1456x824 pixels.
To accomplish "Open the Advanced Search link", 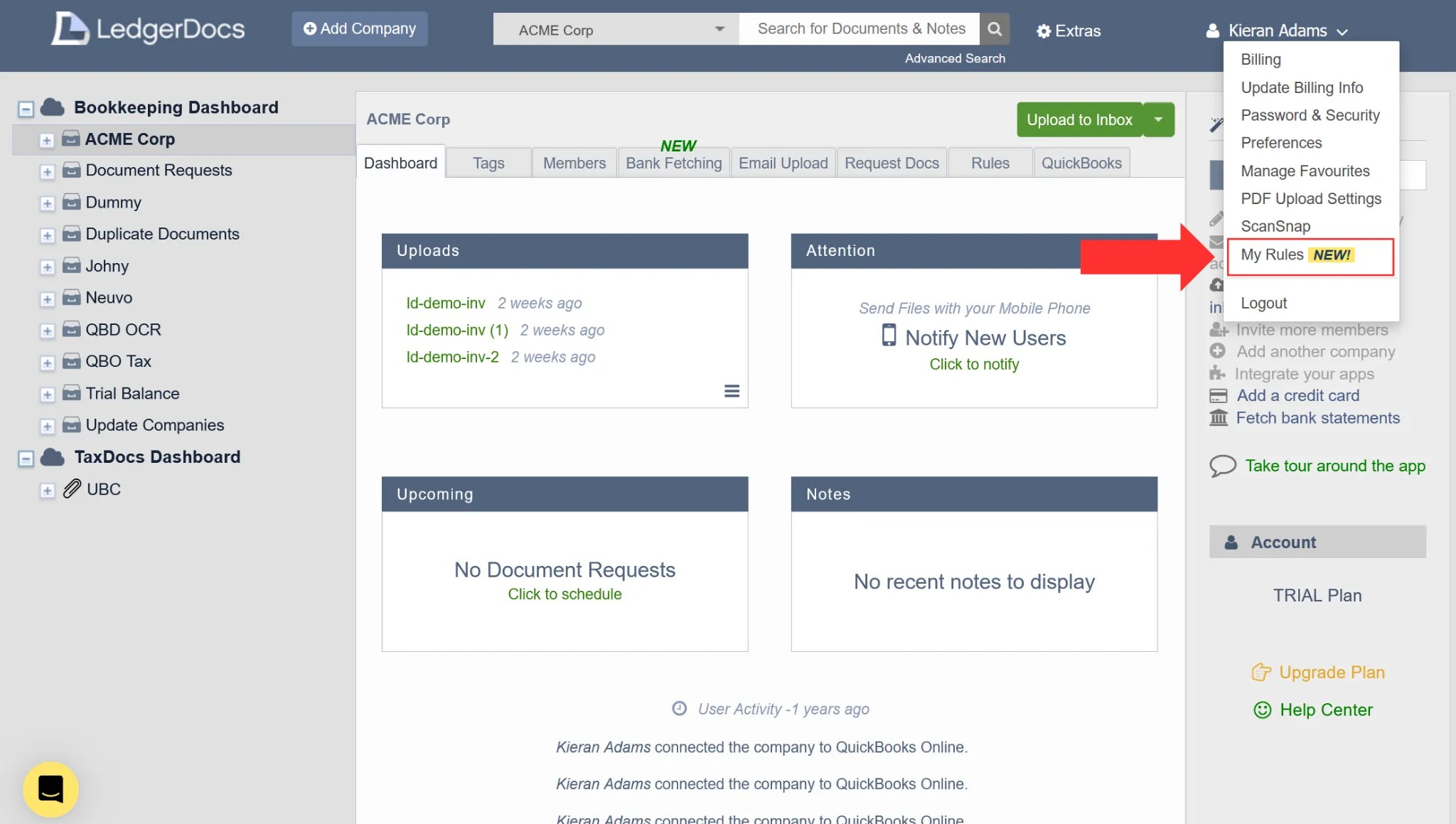I will (955, 58).
